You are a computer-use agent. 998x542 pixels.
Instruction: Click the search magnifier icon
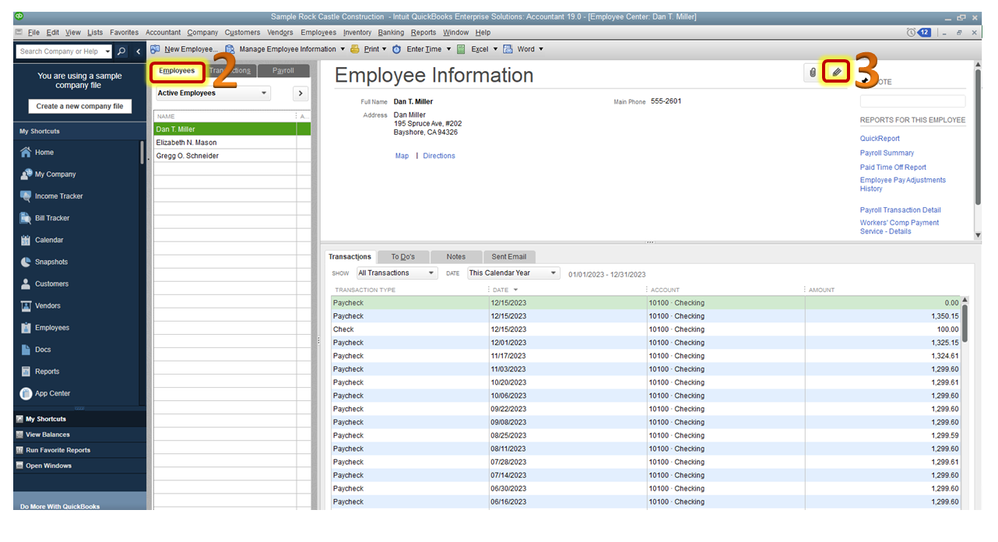tap(122, 52)
